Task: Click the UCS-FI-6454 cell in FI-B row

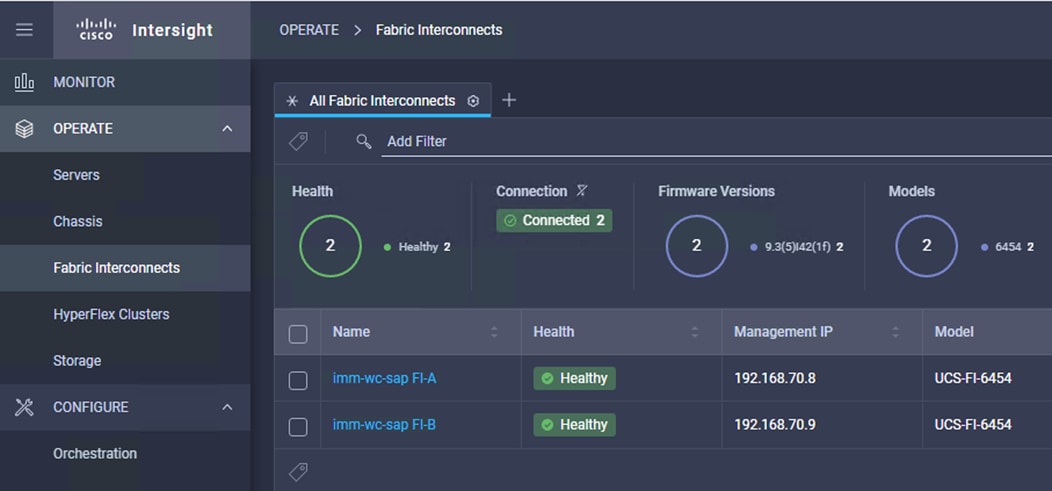Action: (x=973, y=425)
